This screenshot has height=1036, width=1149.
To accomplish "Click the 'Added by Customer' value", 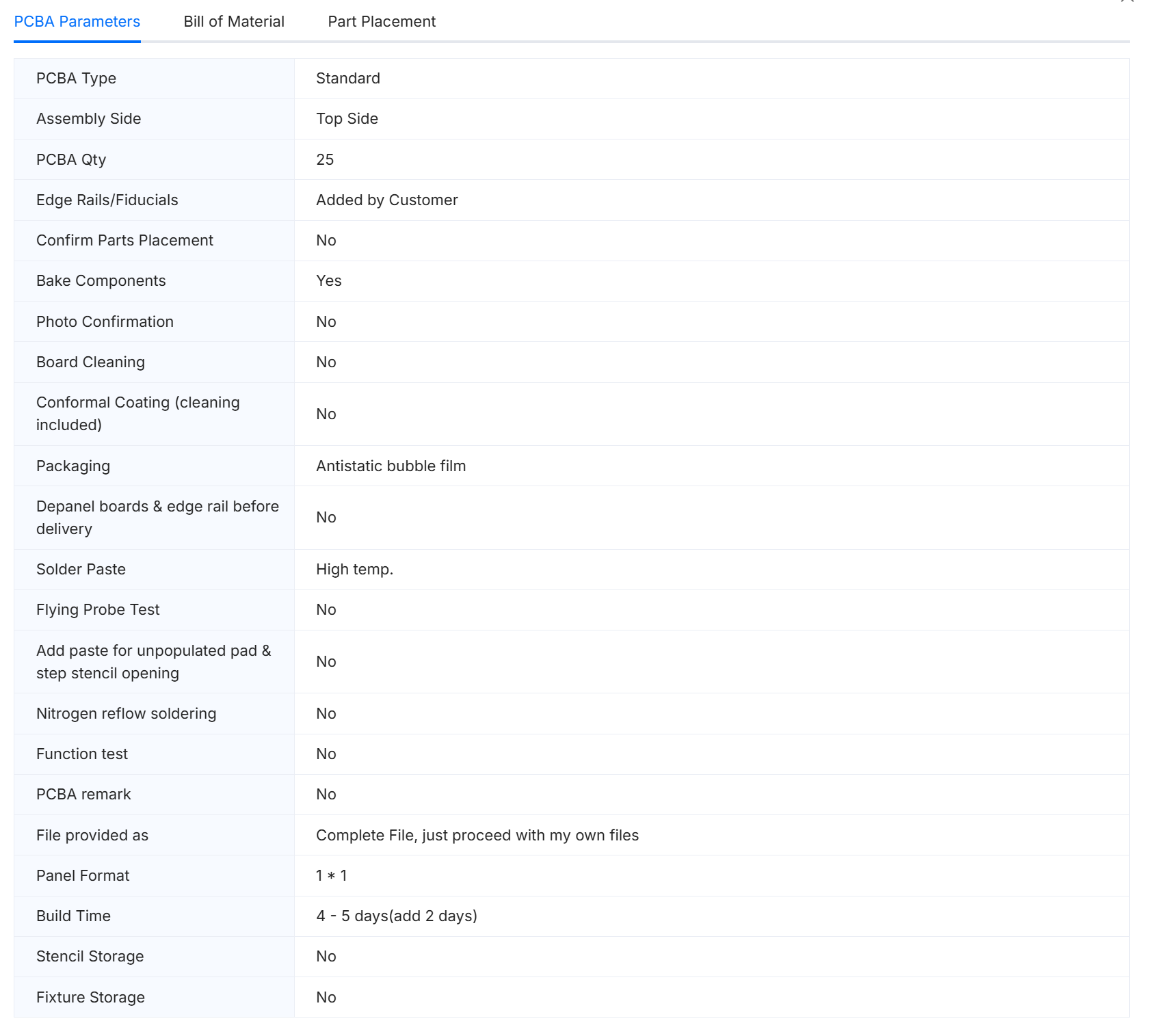I will tap(386, 200).
